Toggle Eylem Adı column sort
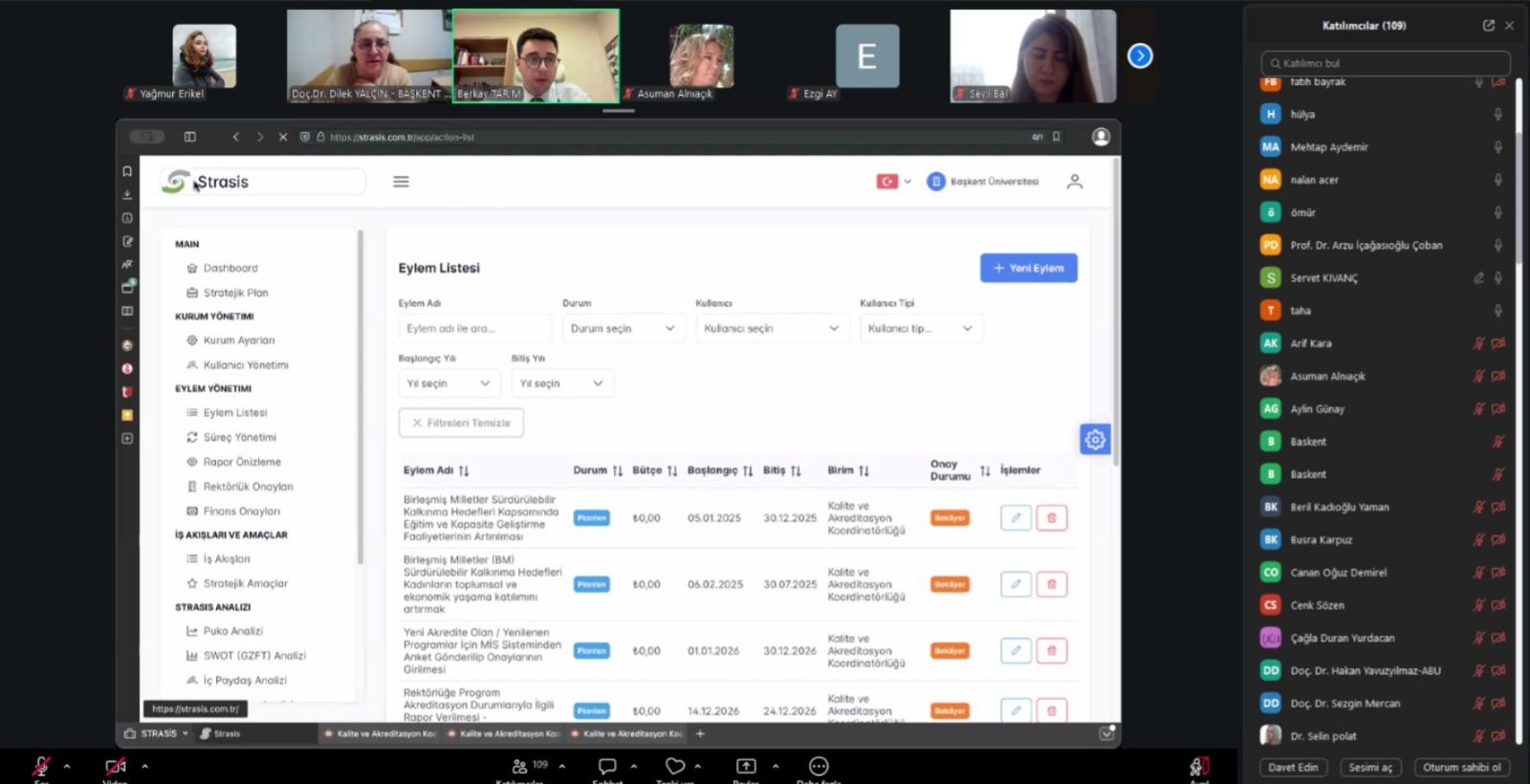Viewport: 1530px width, 784px height. click(464, 470)
